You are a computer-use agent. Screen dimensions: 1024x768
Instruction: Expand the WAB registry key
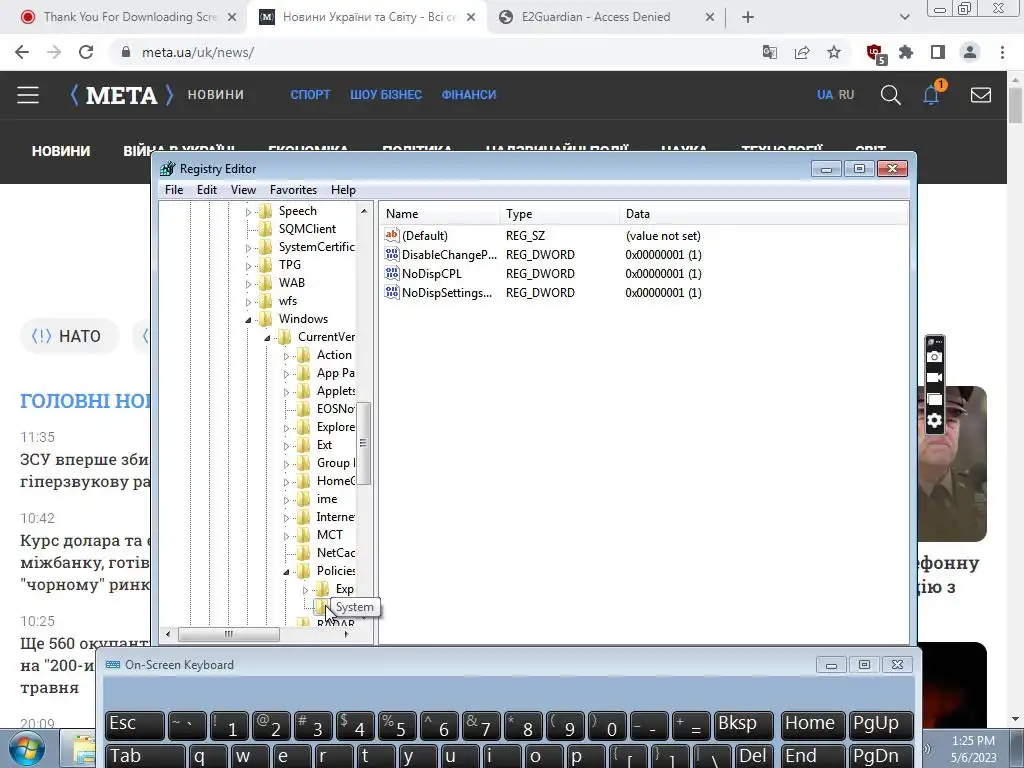[248, 284]
